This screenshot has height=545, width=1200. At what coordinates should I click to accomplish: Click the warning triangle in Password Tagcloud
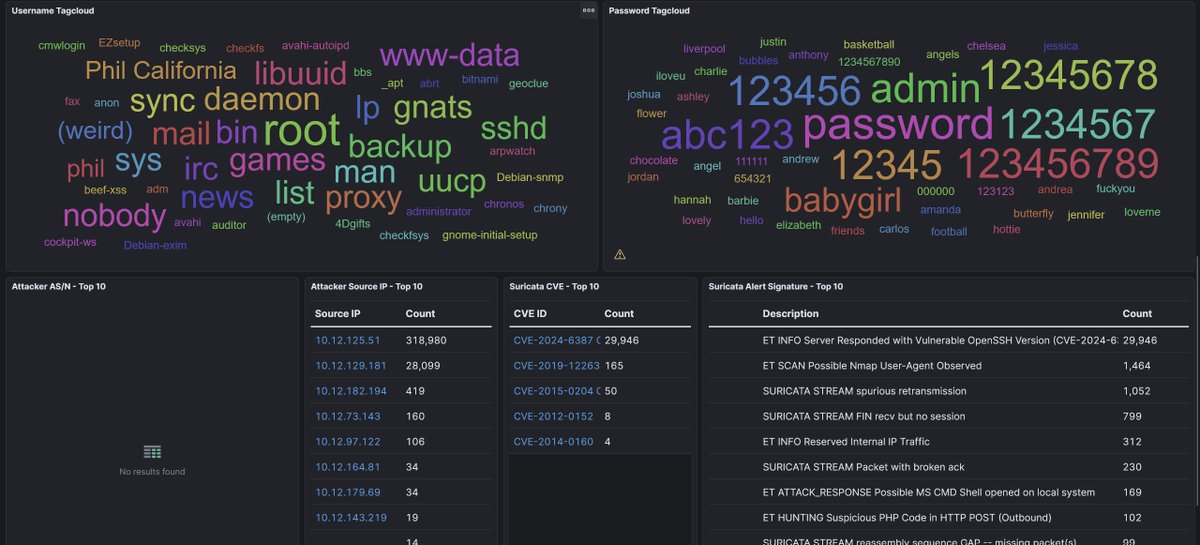[x=620, y=255]
